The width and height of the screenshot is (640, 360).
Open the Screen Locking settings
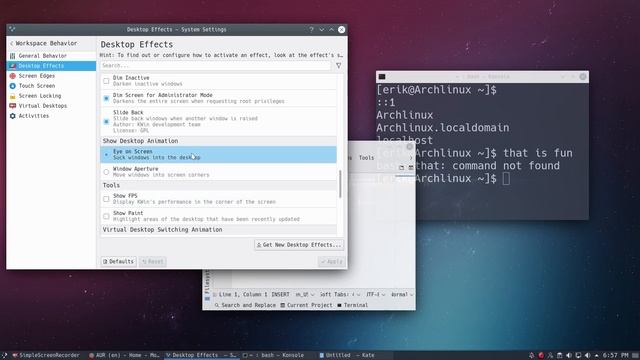pos(51,96)
